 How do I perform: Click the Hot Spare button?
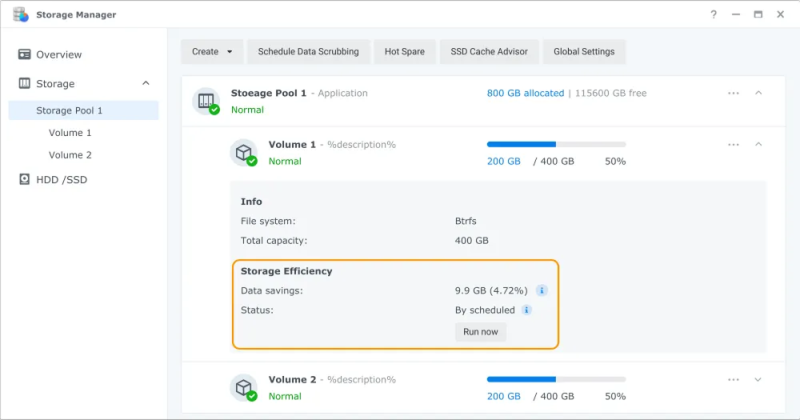pos(405,52)
